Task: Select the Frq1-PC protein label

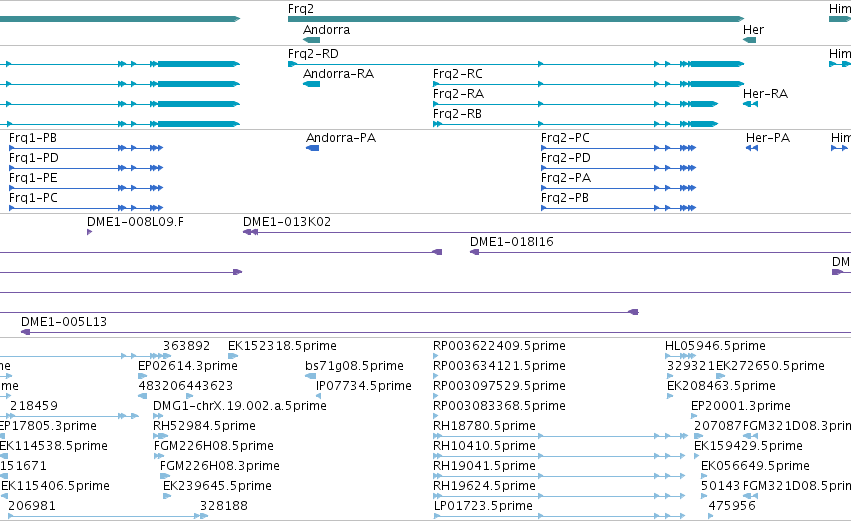Action: (x=33, y=198)
